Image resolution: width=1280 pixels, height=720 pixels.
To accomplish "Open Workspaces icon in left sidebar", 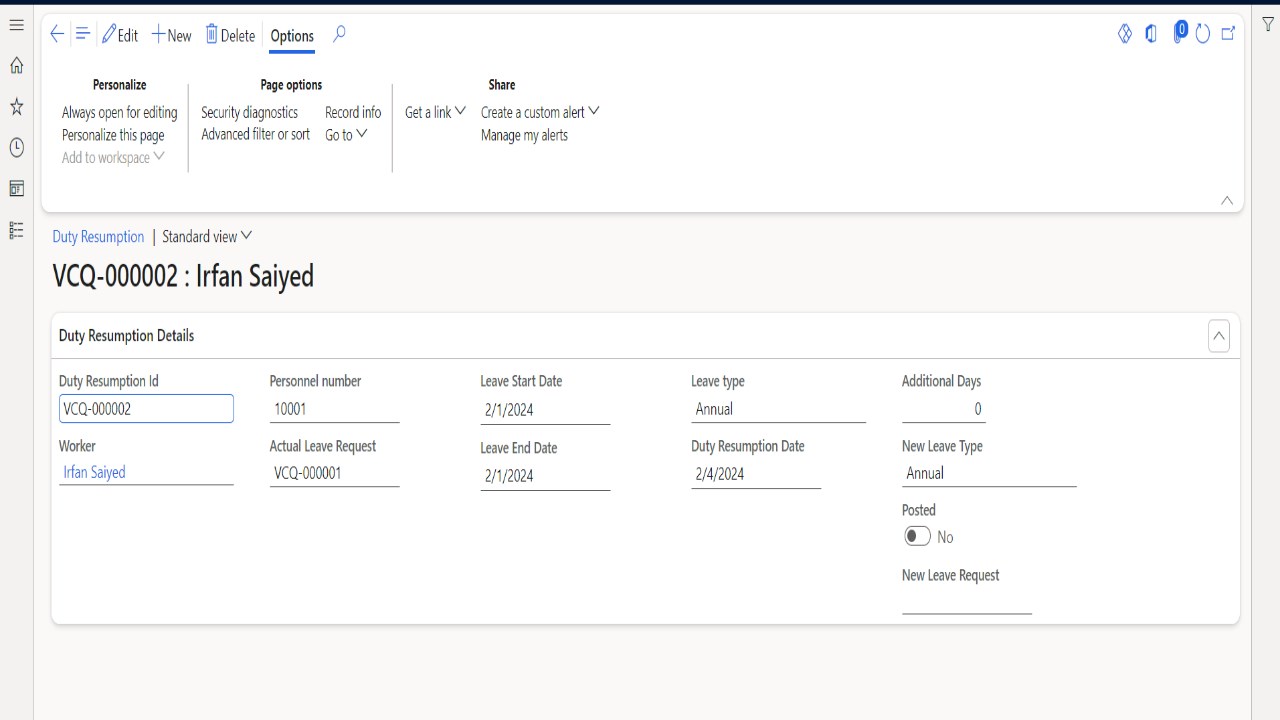I will 16,189.
